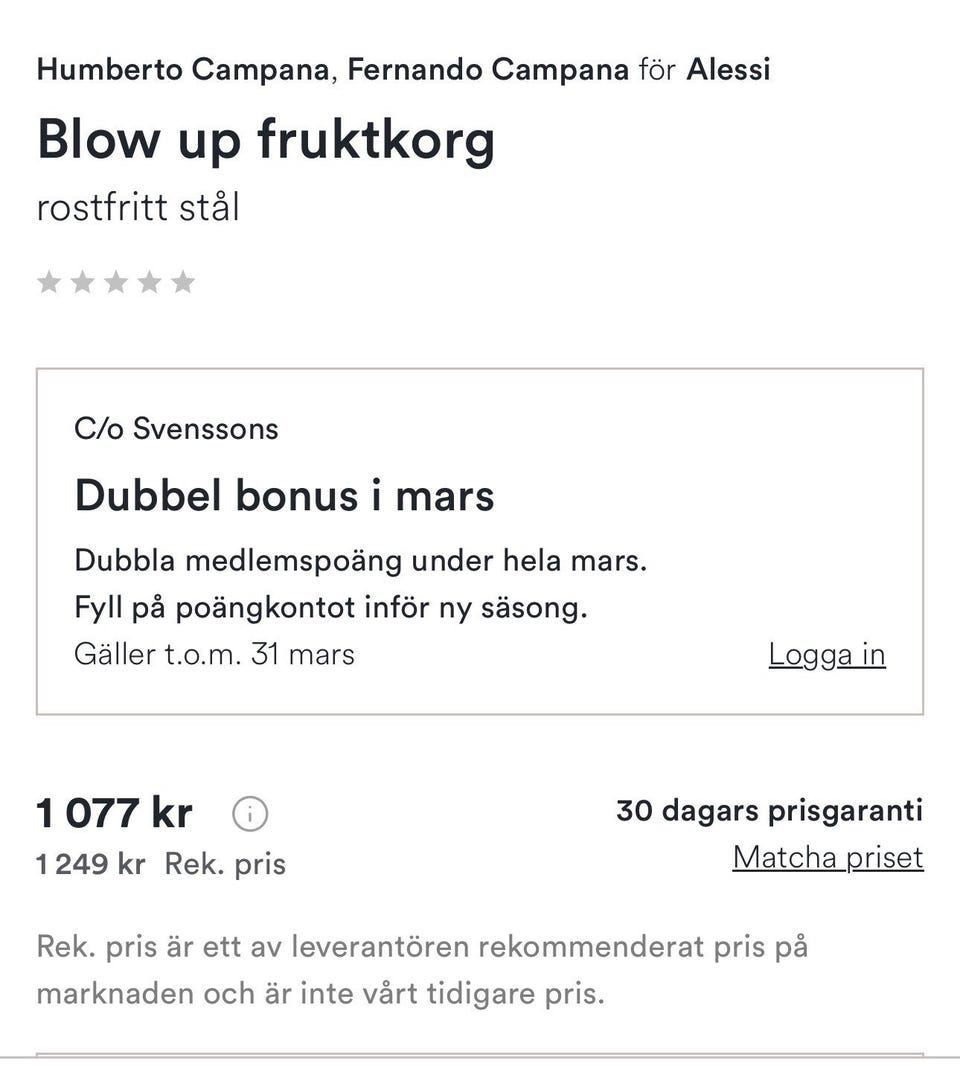Click the Logga in link

(827, 654)
